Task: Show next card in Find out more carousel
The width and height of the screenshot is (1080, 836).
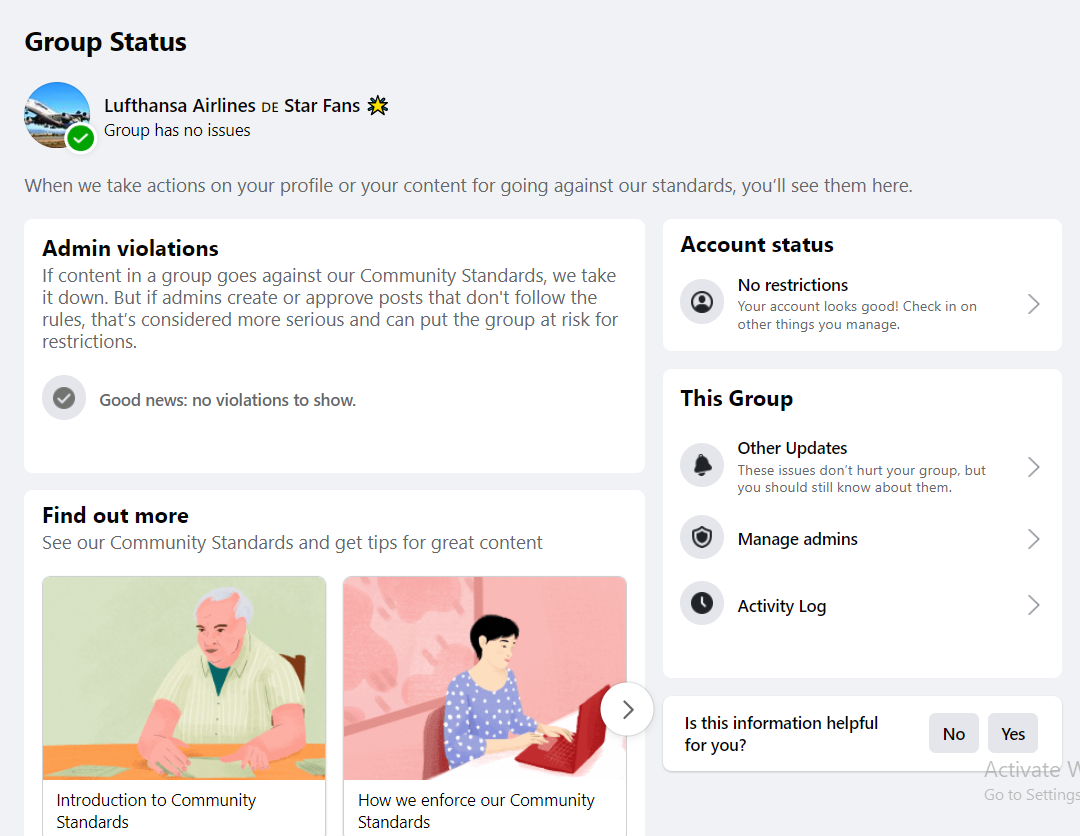Action: [627, 709]
